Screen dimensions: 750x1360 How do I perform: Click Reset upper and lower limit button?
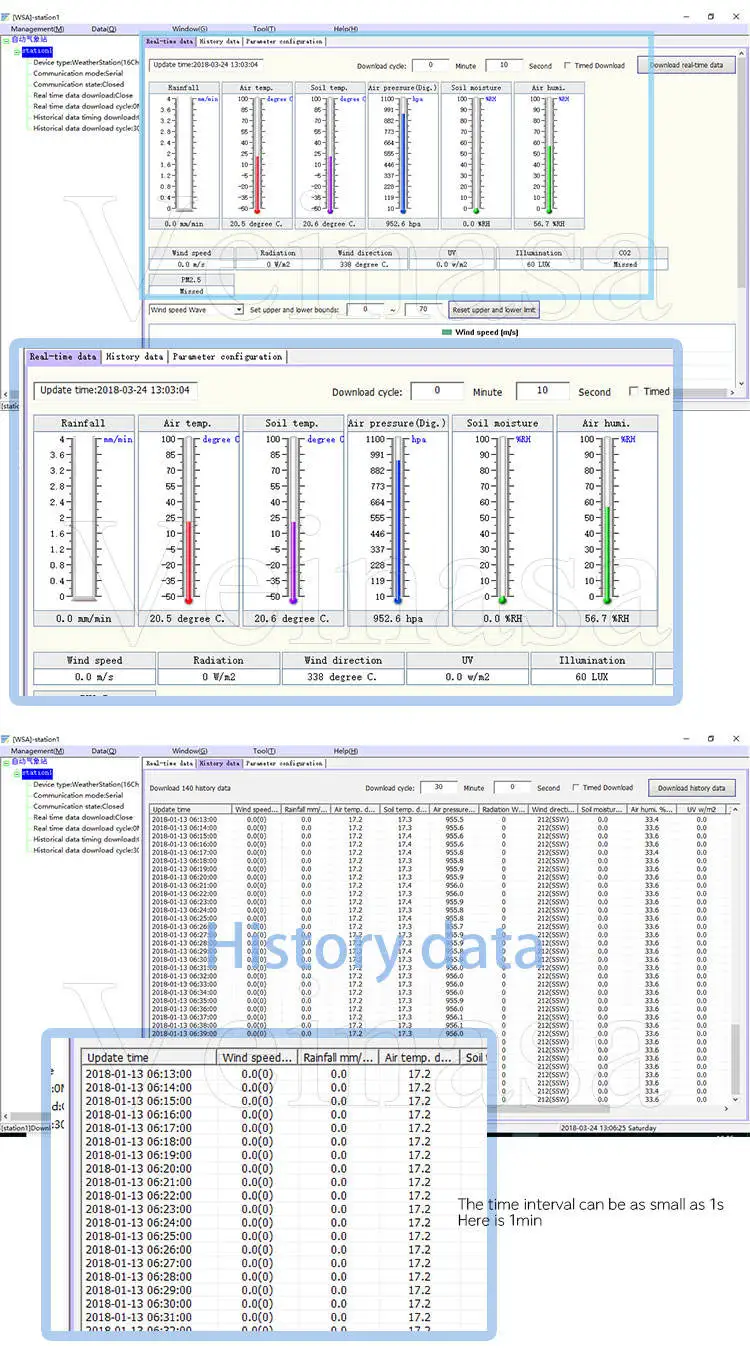[x=495, y=310]
